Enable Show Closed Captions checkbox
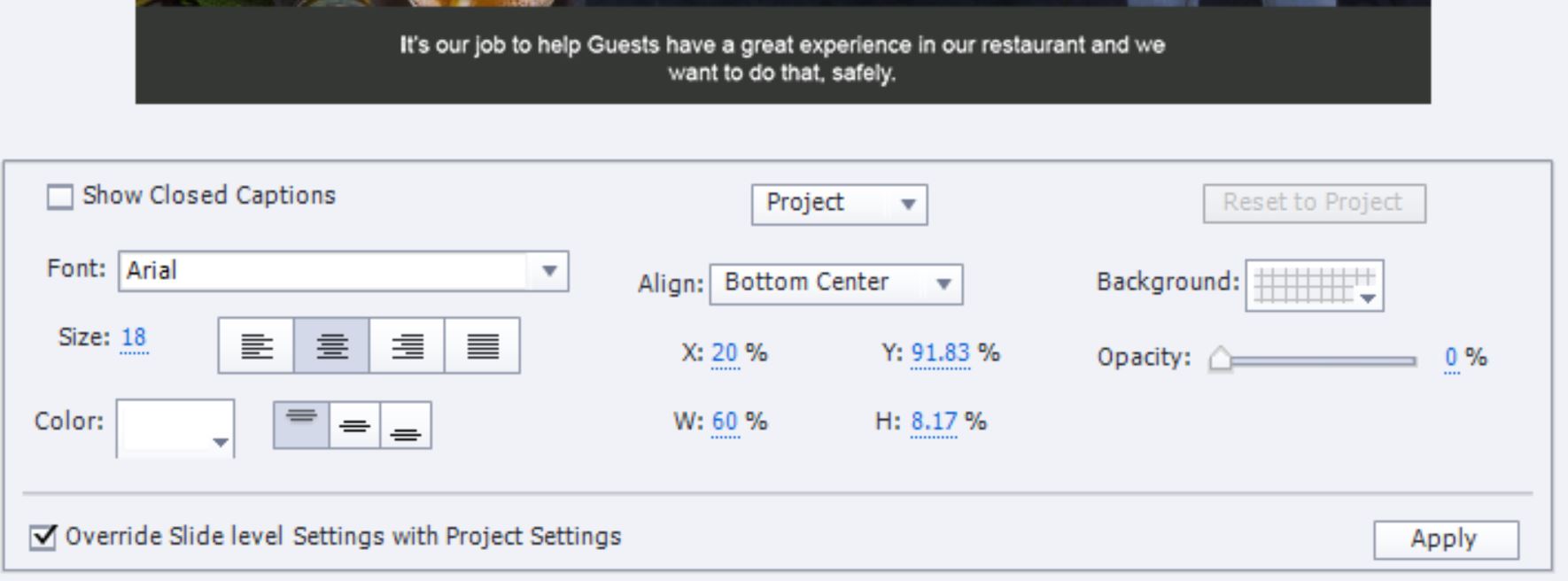The image size is (1568, 581). (x=60, y=197)
